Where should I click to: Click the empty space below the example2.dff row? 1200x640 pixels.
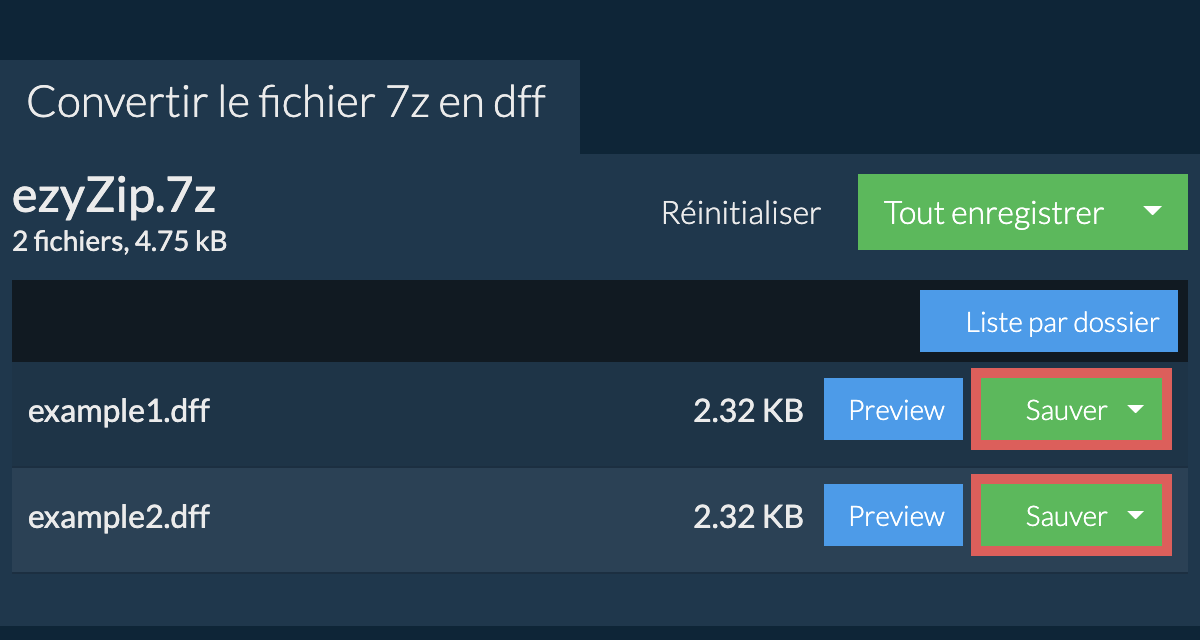[600, 598]
